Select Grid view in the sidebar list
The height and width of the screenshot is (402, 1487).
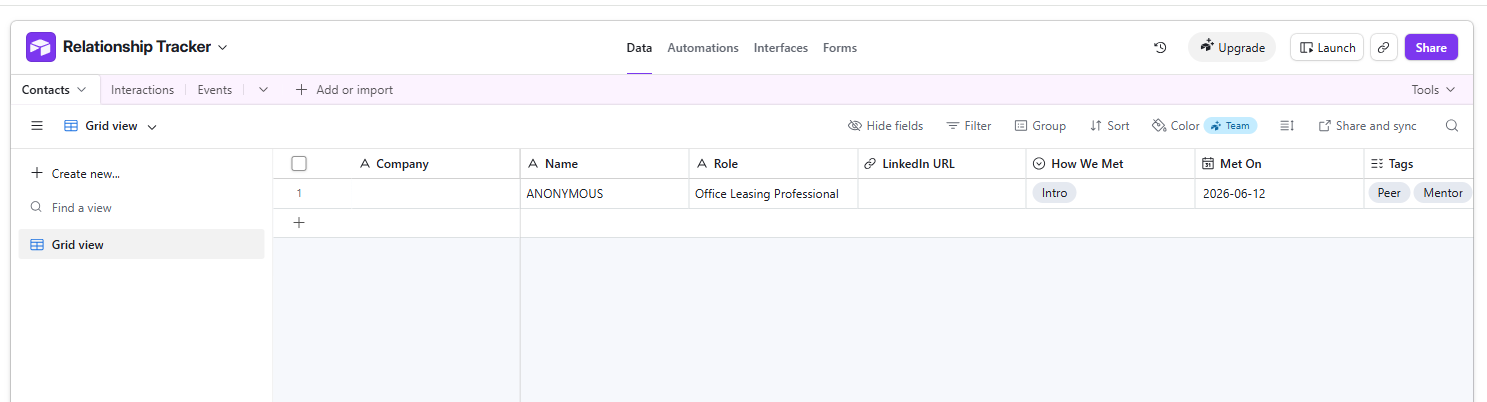[141, 244]
